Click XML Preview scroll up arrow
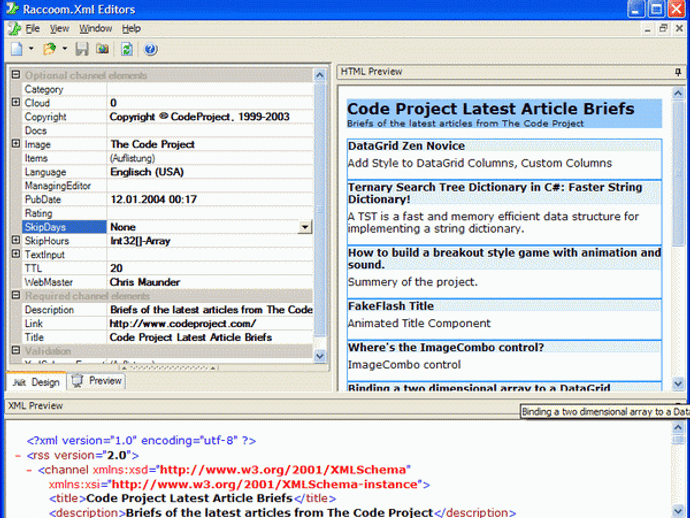This screenshot has width=690, height=518. pos(678,427)
